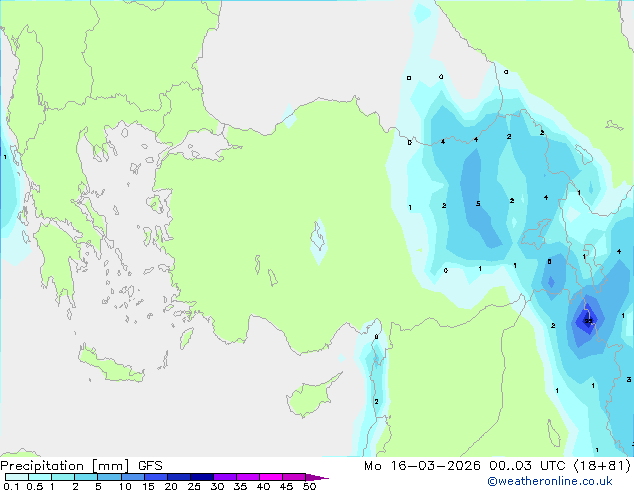Click the 15–20 mm legend color box
The image size is (634, 490).
click(x=156, y=477)
